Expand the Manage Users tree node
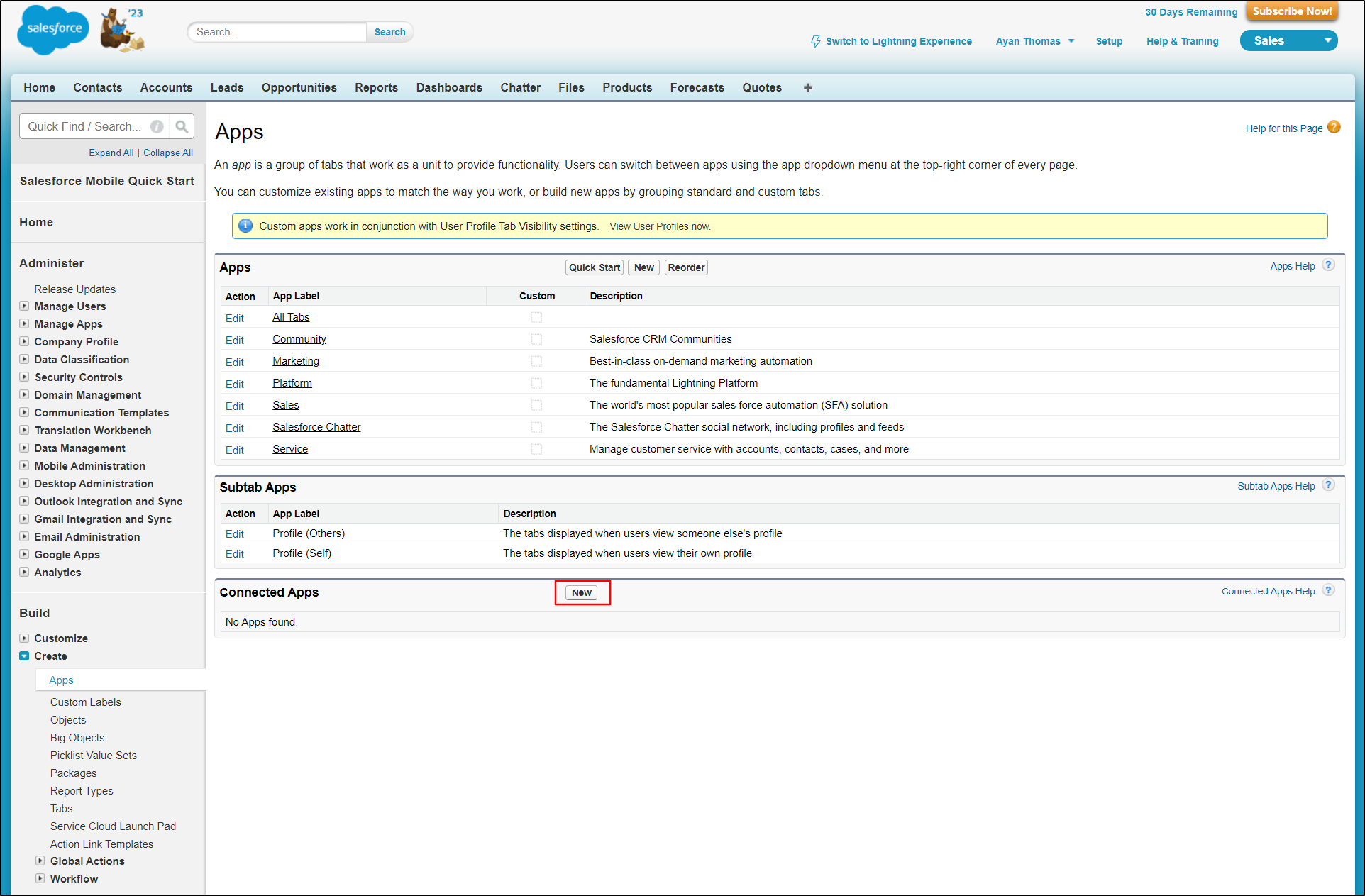1365x896 pixels. coord(24,306)
